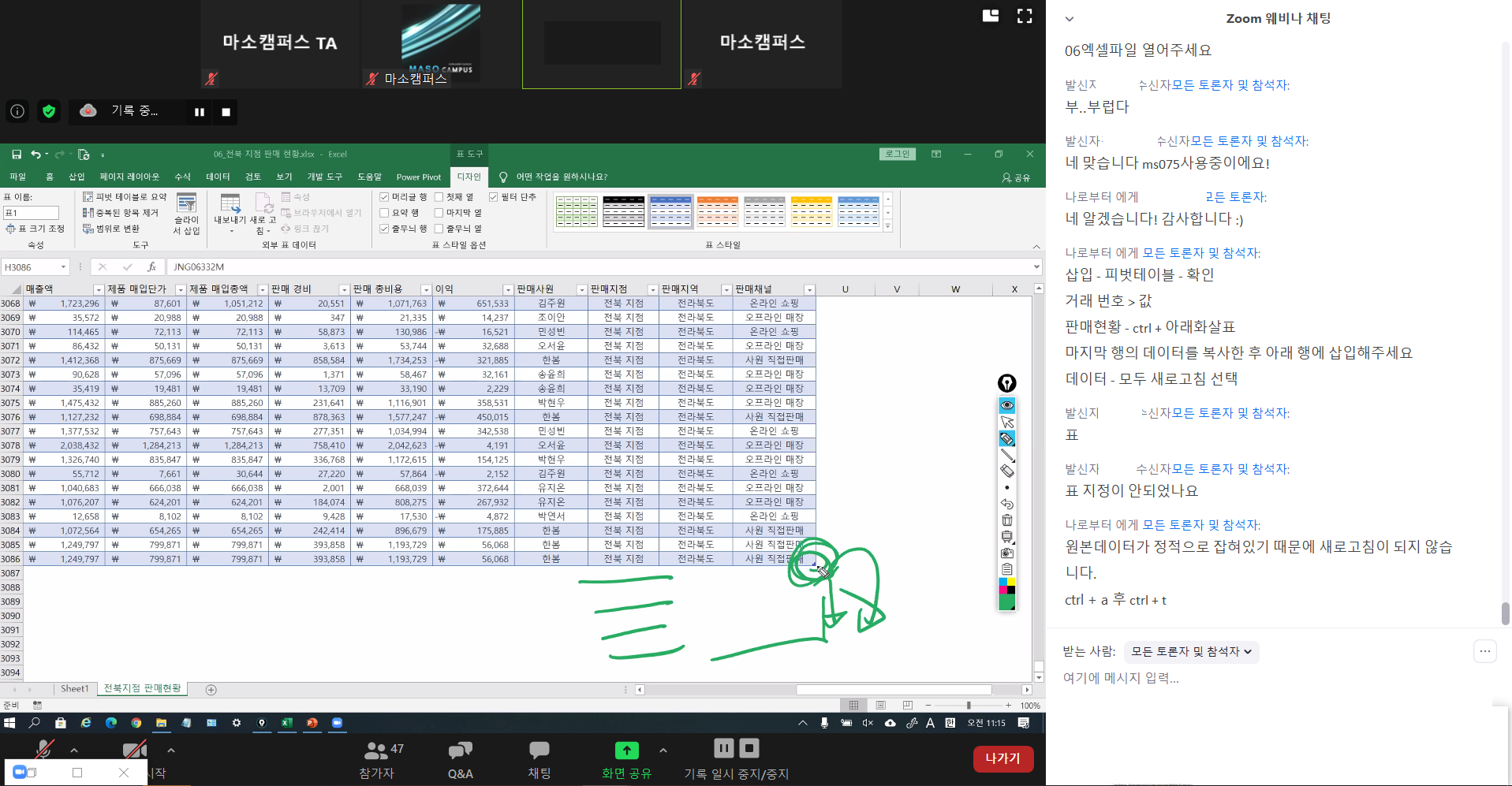1512x786 pixels.
Task: Click the camera screenshot icon in annotation toolbar
Action: (1007, 553)
